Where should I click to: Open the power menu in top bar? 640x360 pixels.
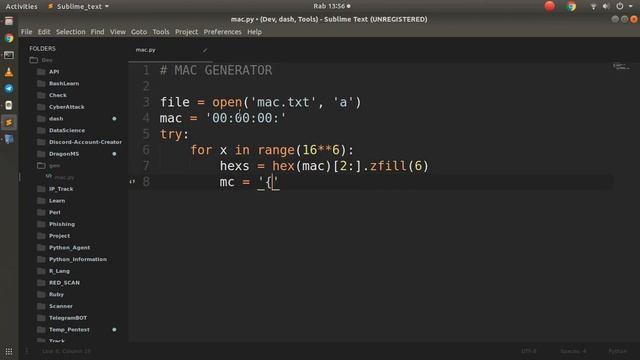tap(620, 6)
